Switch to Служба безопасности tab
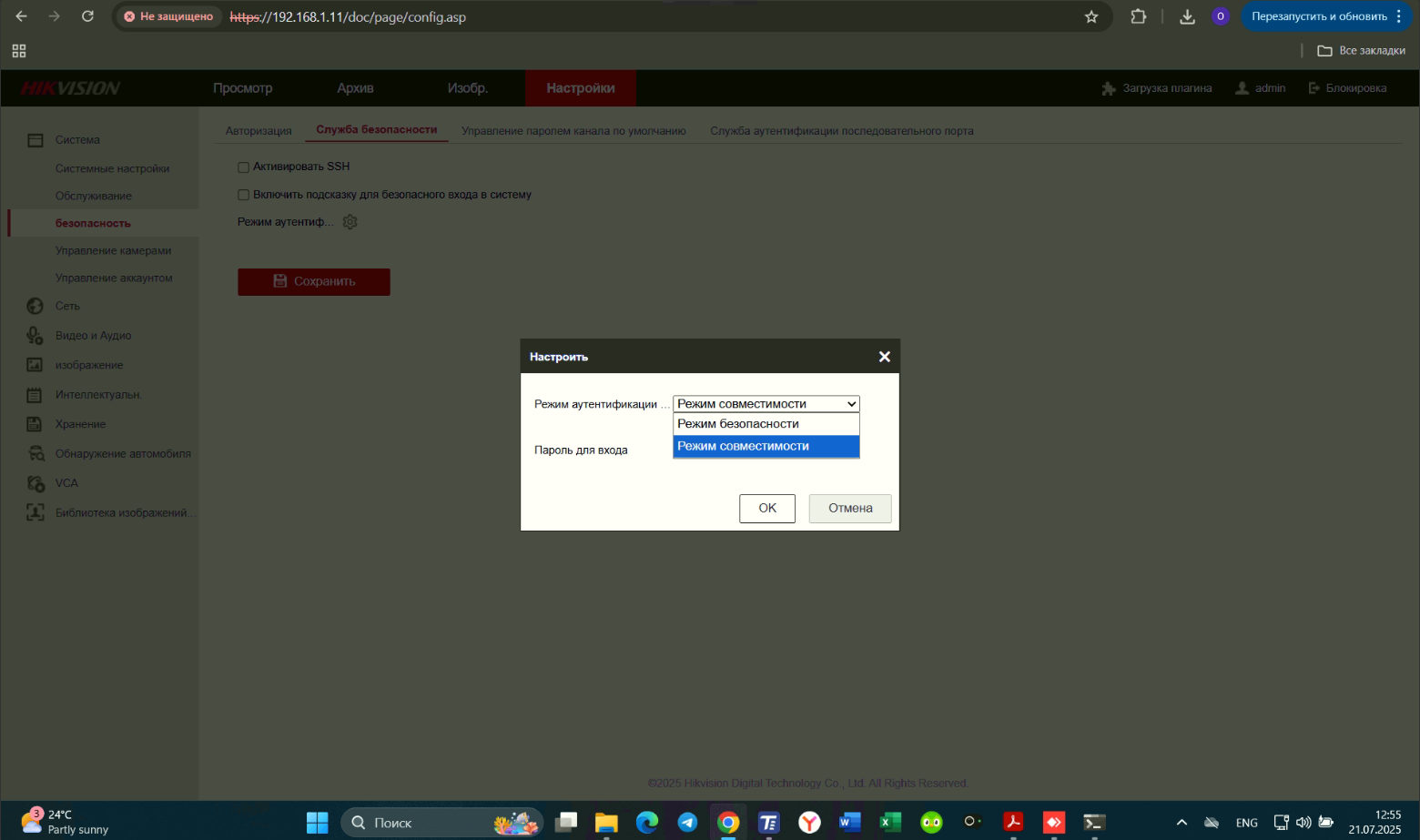Viewport: 1420px width, 840px height. [377, 130]
